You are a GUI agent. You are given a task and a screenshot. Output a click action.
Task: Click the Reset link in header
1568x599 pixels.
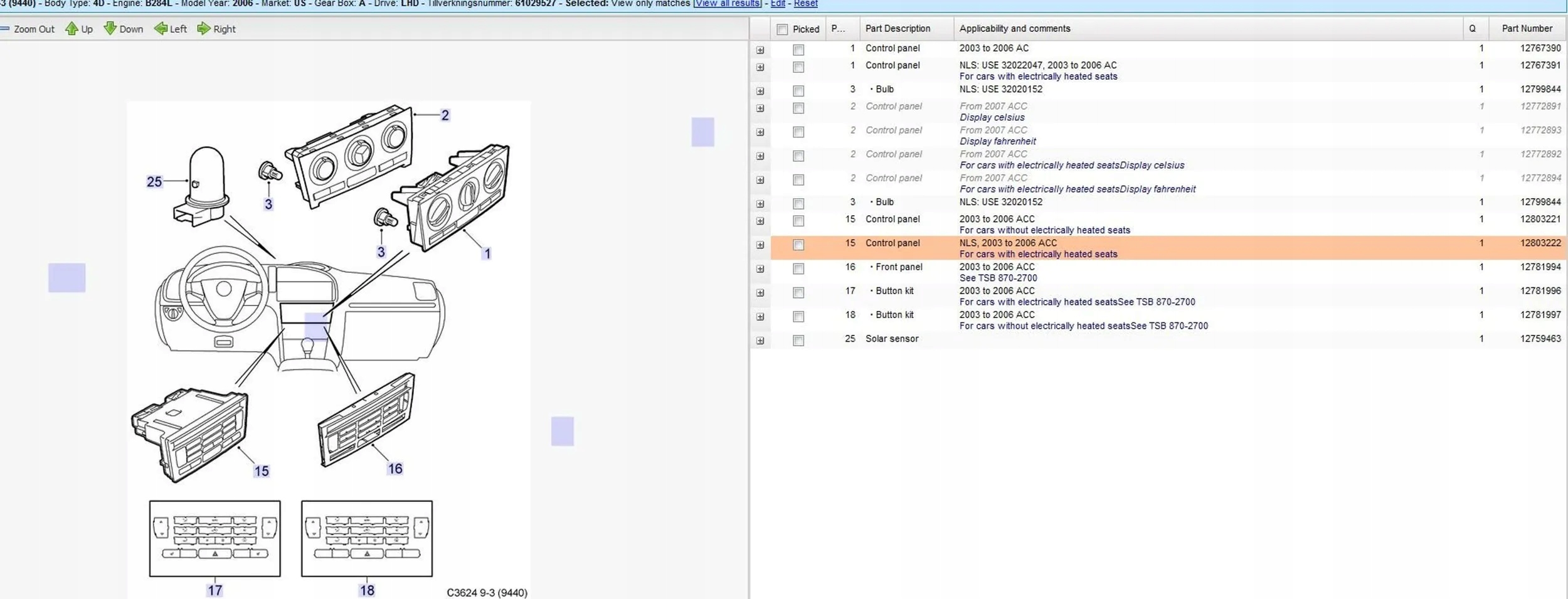point(805,4)
